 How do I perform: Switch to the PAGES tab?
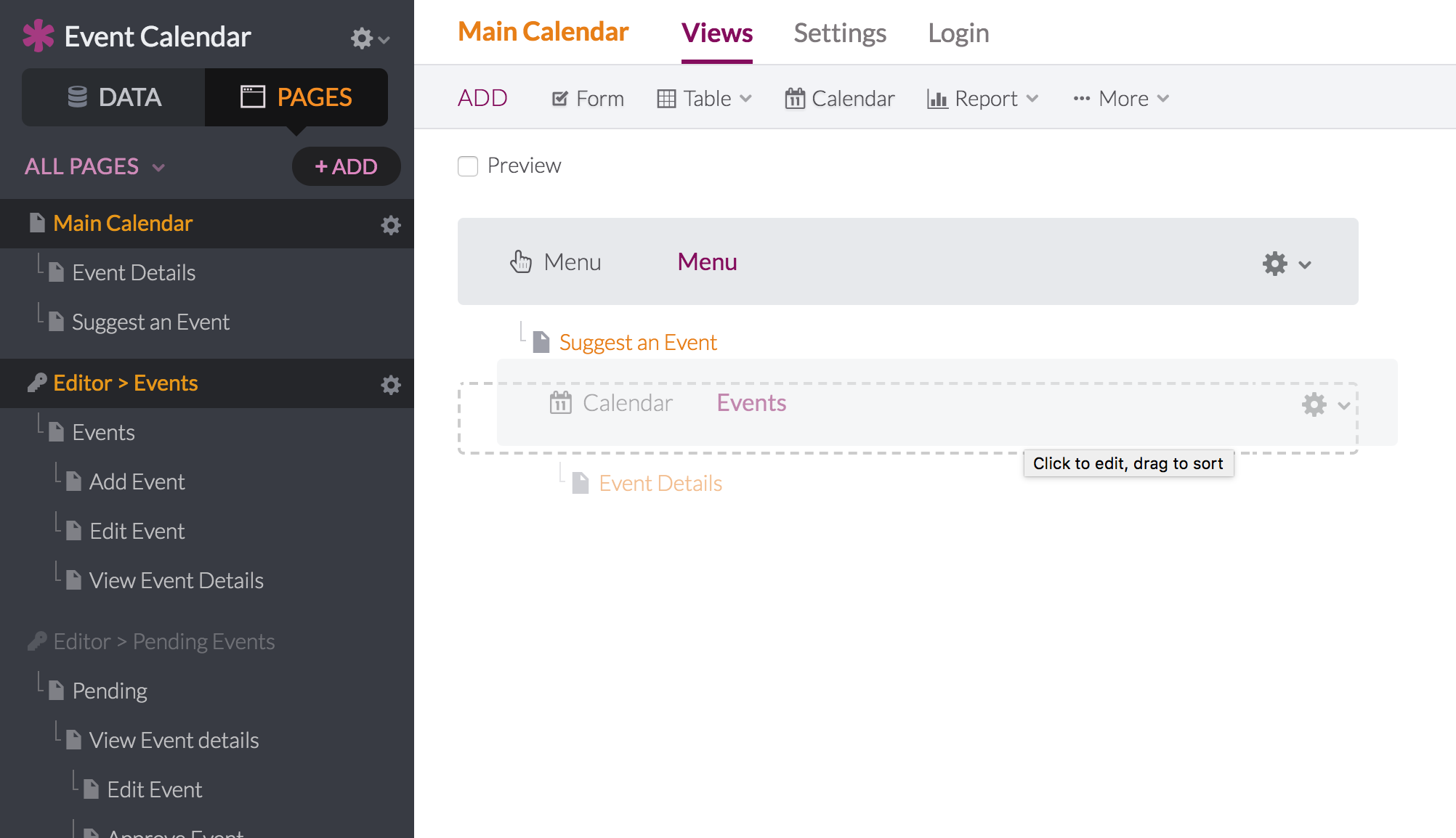tap(296, 97)
